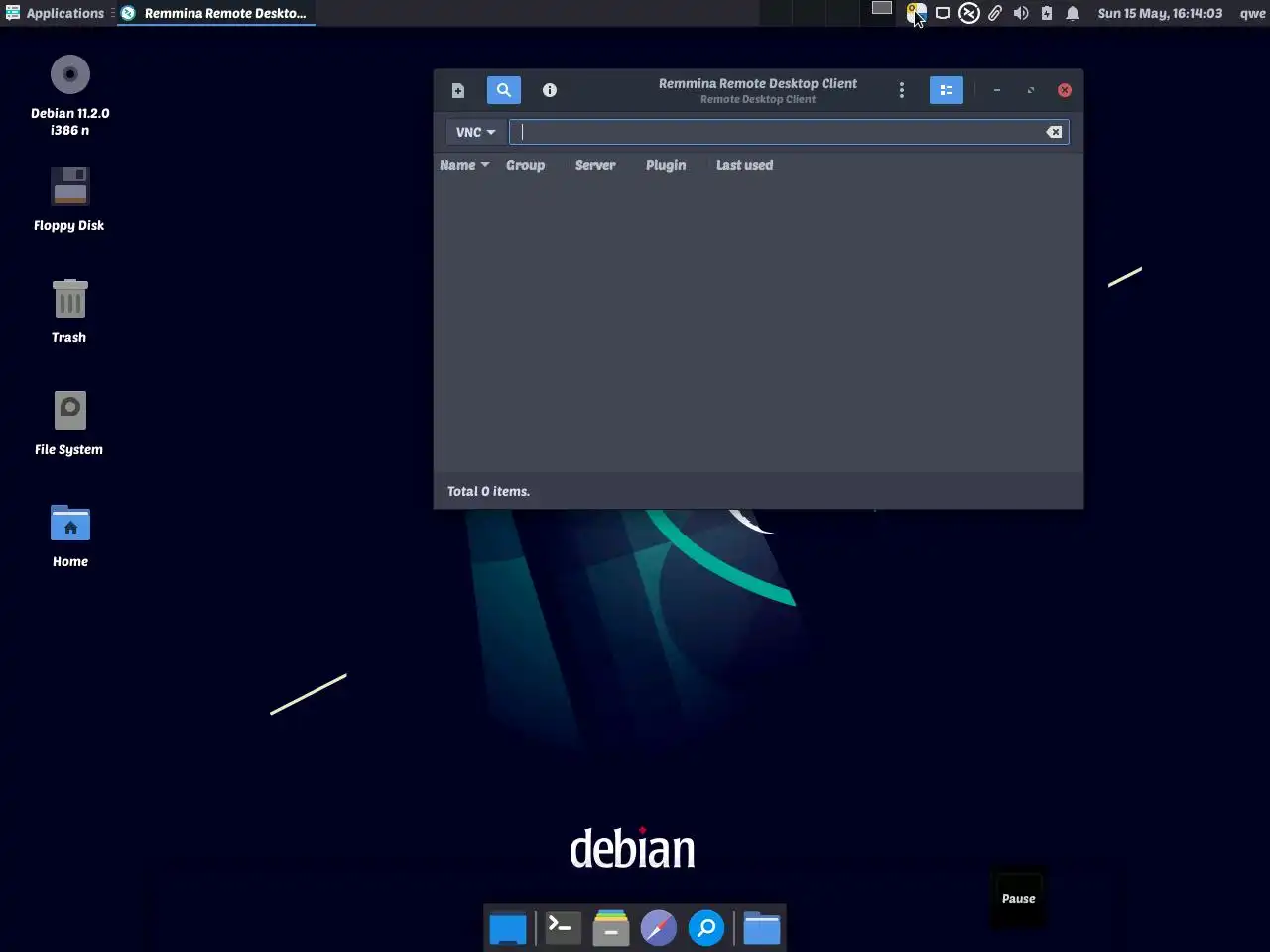Launch the terminal from the dock
The image size is (1270, 952).
pyautogui.click(x=563, y=928)
